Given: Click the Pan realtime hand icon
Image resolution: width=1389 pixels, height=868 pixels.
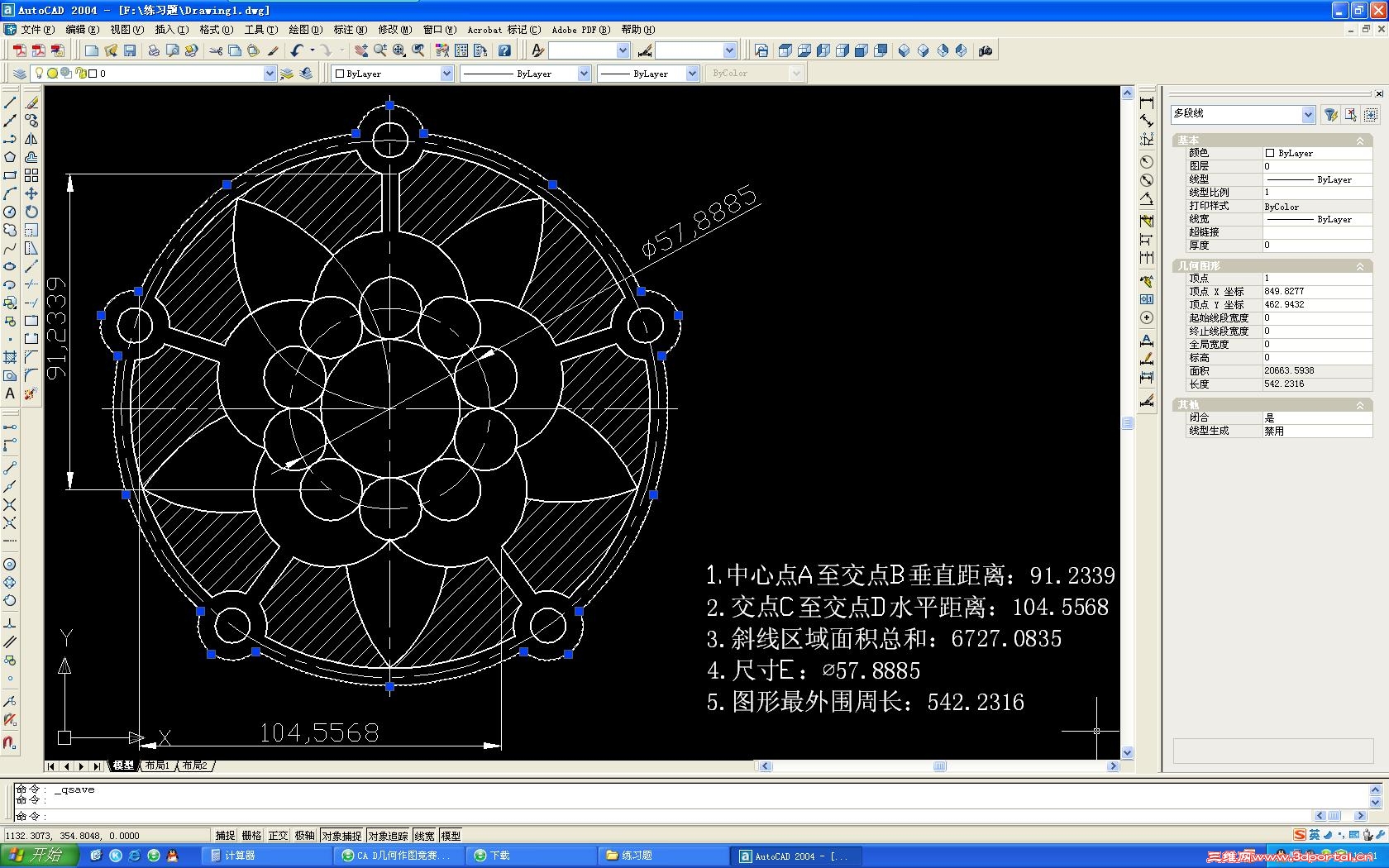Looking at the screenshot, I should [x=361, y=50].
